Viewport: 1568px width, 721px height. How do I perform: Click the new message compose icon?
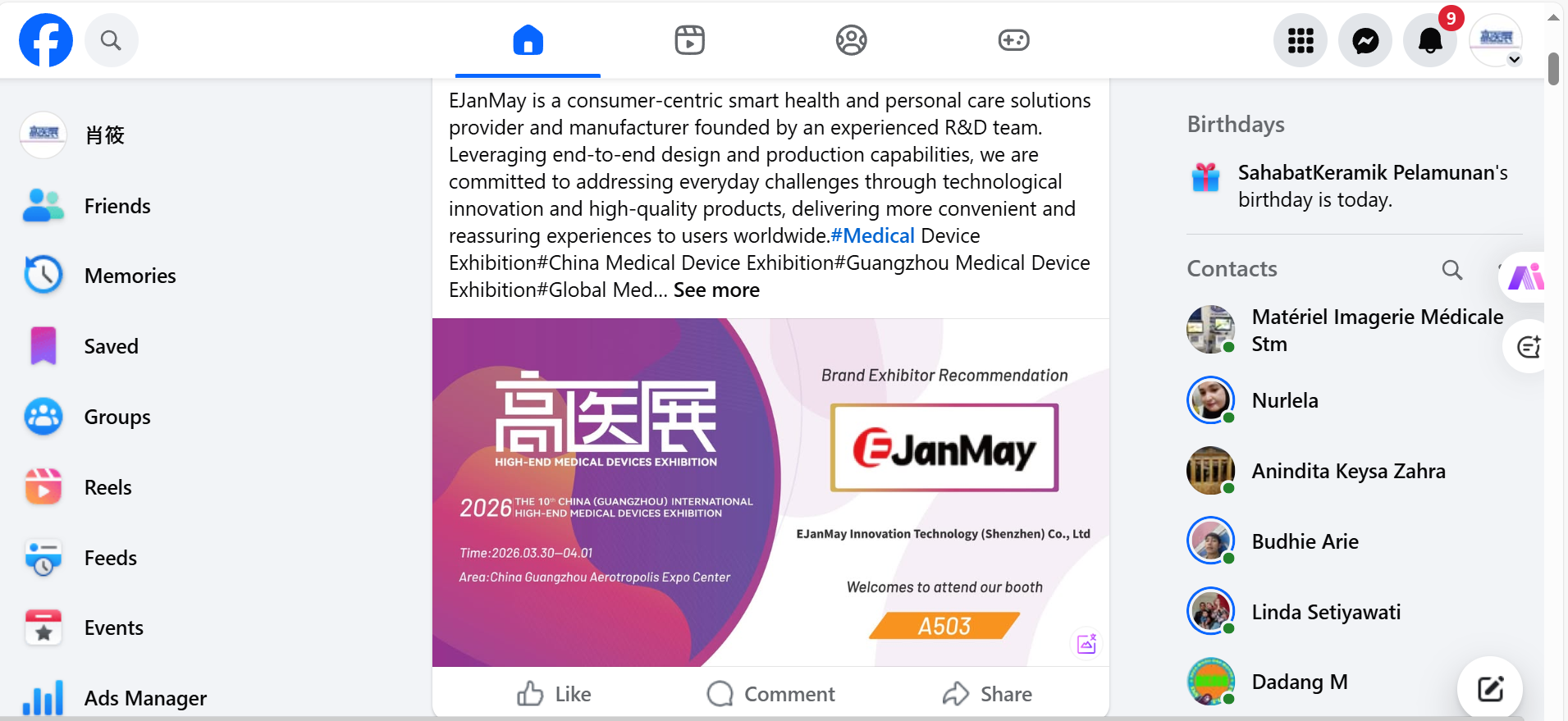point(1490,688)
